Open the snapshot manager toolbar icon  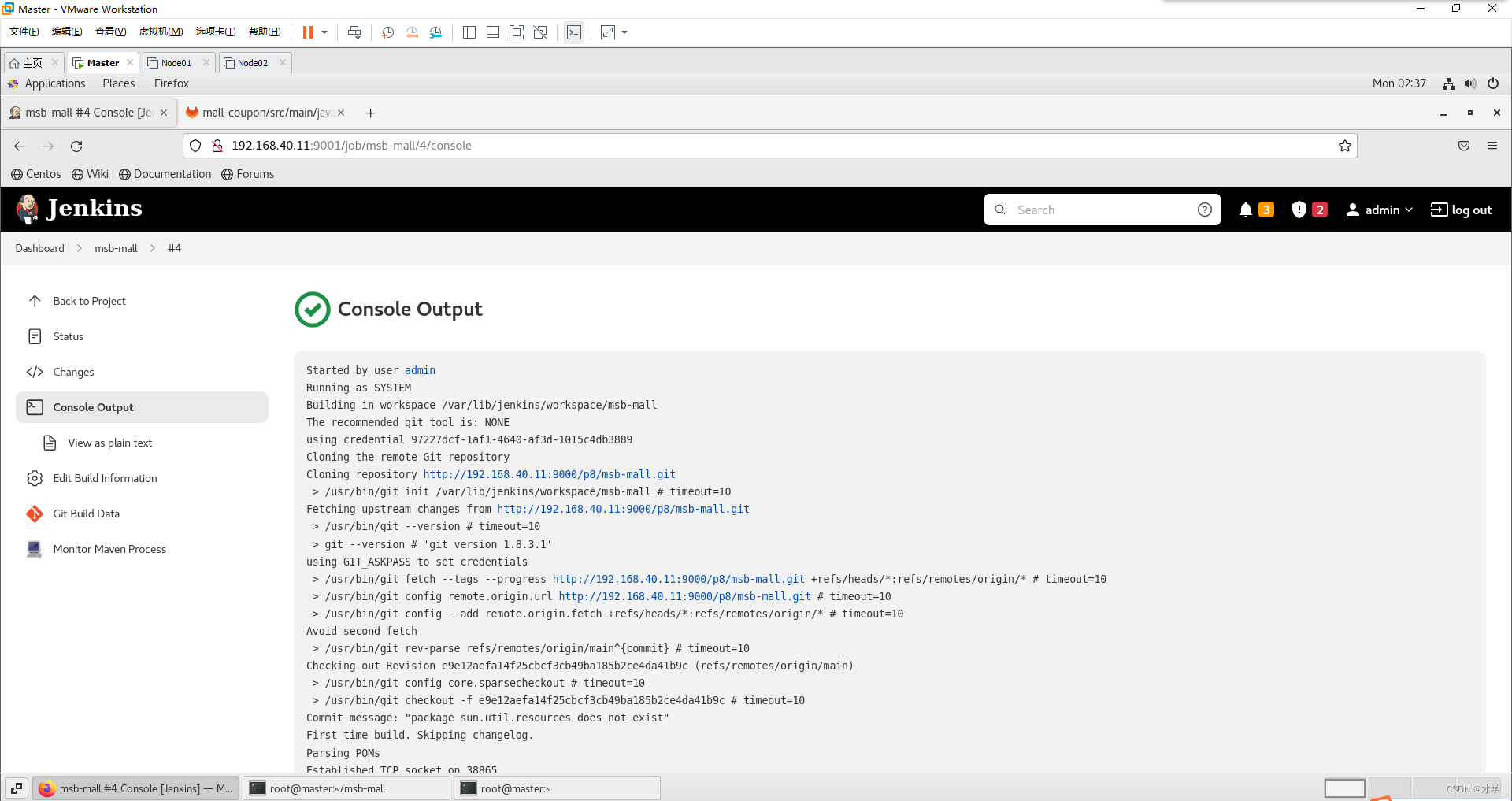click(x=436, y=32)
